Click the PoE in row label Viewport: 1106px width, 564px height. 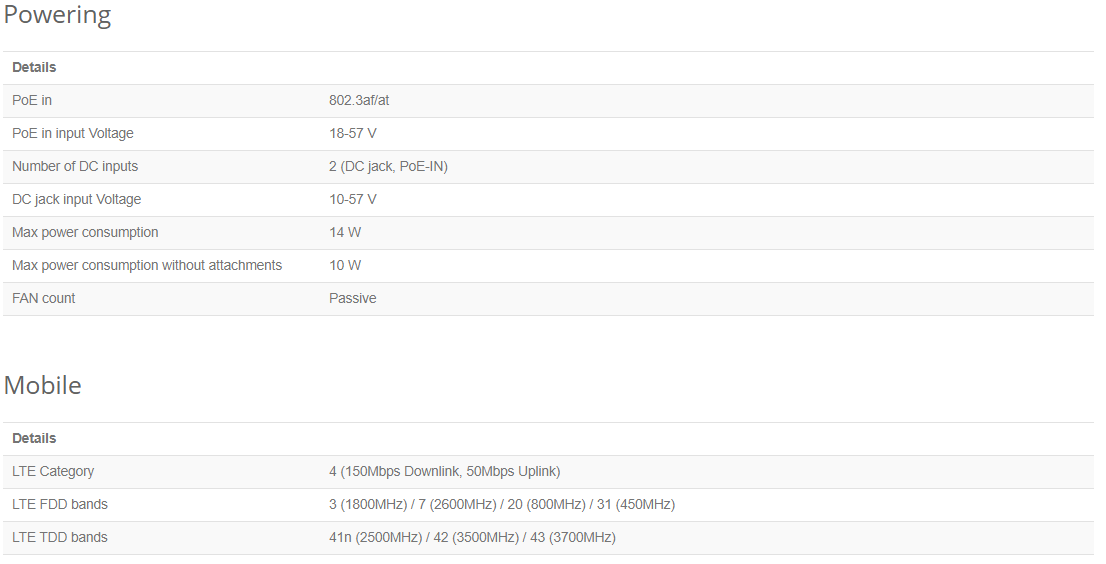32,100
